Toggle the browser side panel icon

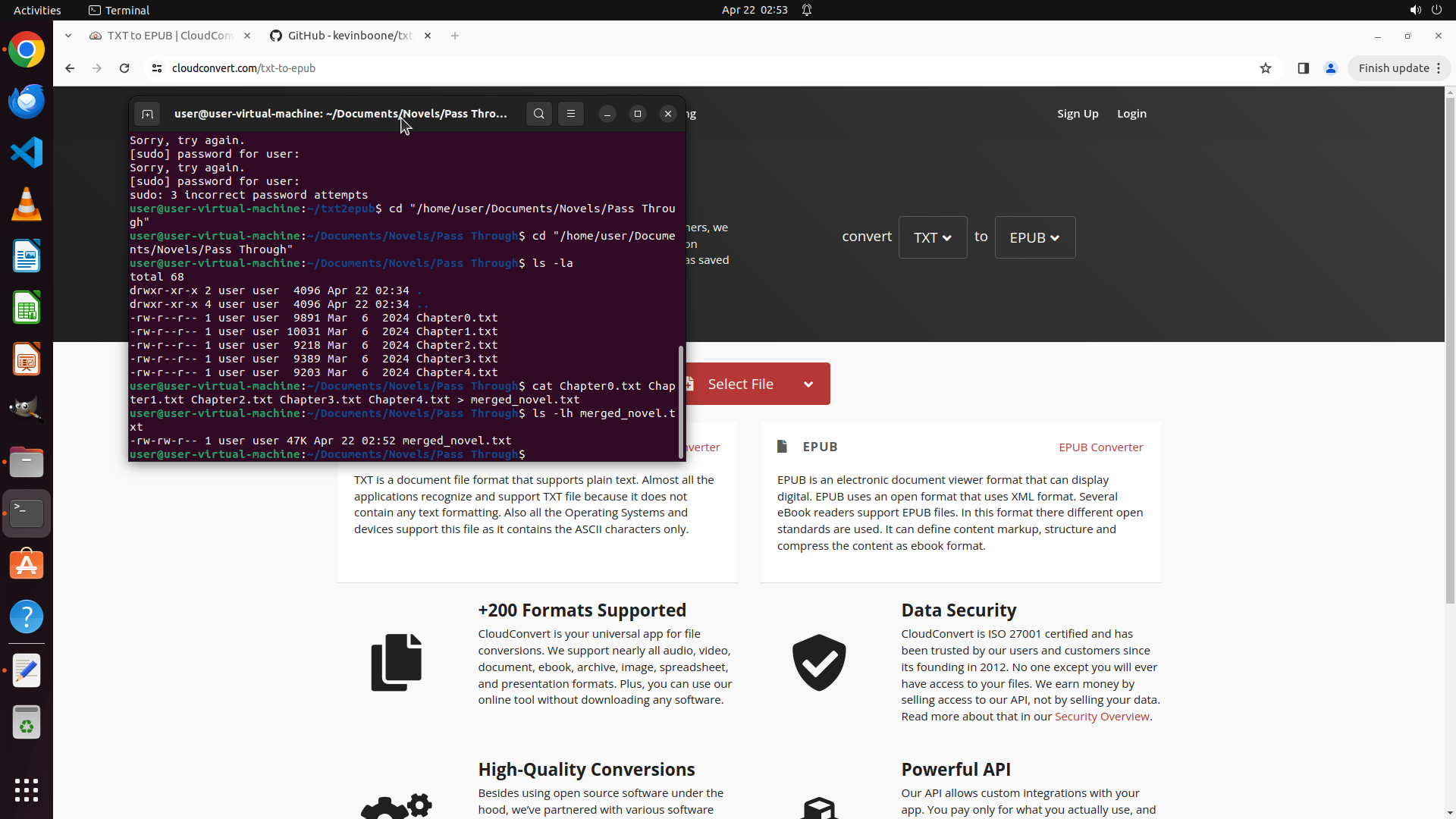click(1304, 68)
